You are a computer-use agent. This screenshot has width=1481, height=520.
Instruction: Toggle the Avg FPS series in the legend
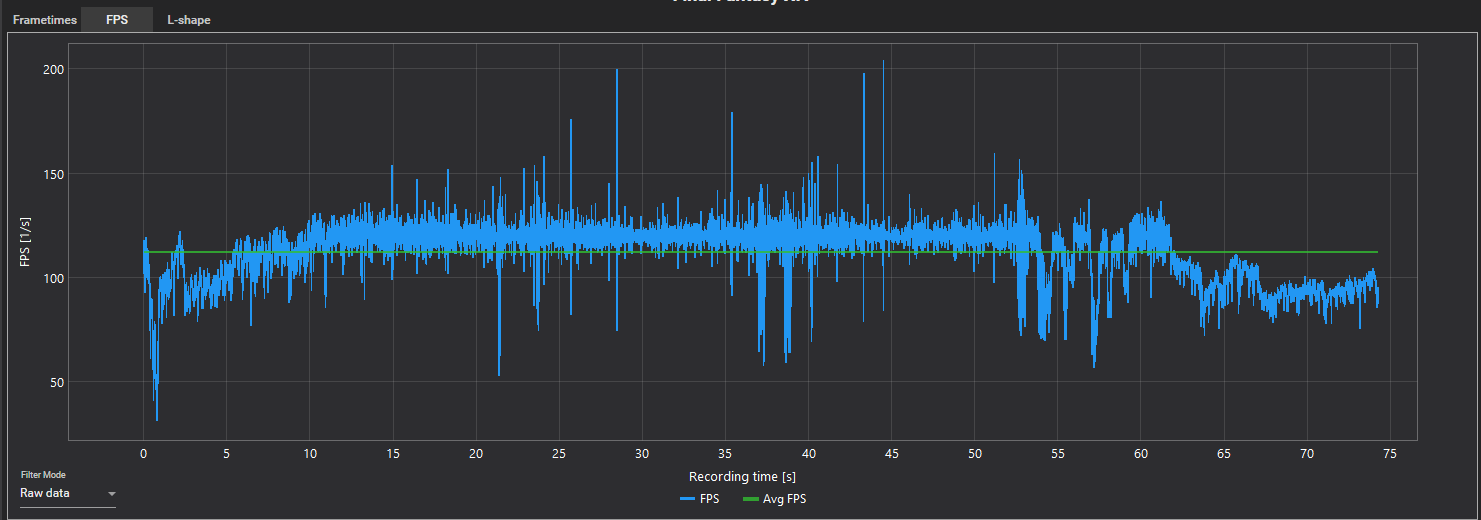[x=774, y=499]
